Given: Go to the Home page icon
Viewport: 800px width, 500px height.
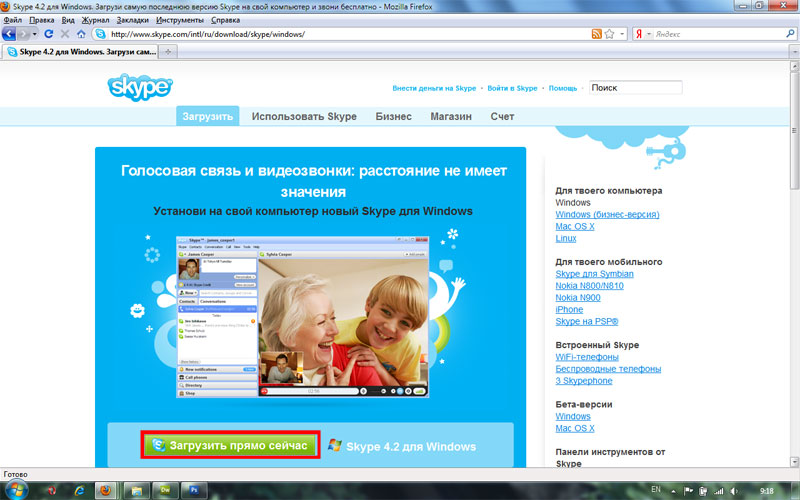Looking at the screenshot, I should 81,34.
